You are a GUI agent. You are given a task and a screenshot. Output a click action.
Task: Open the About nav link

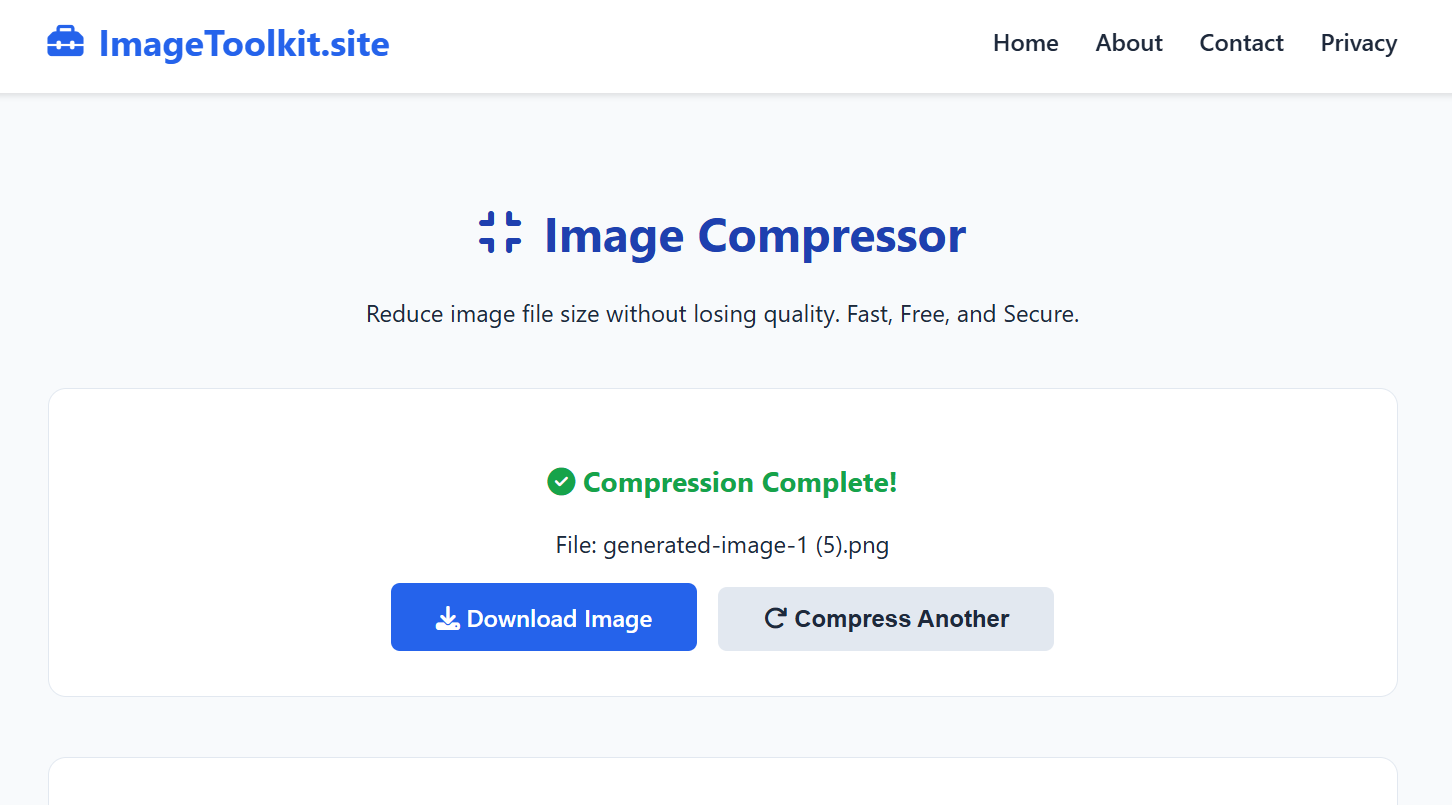(1129, 43)
